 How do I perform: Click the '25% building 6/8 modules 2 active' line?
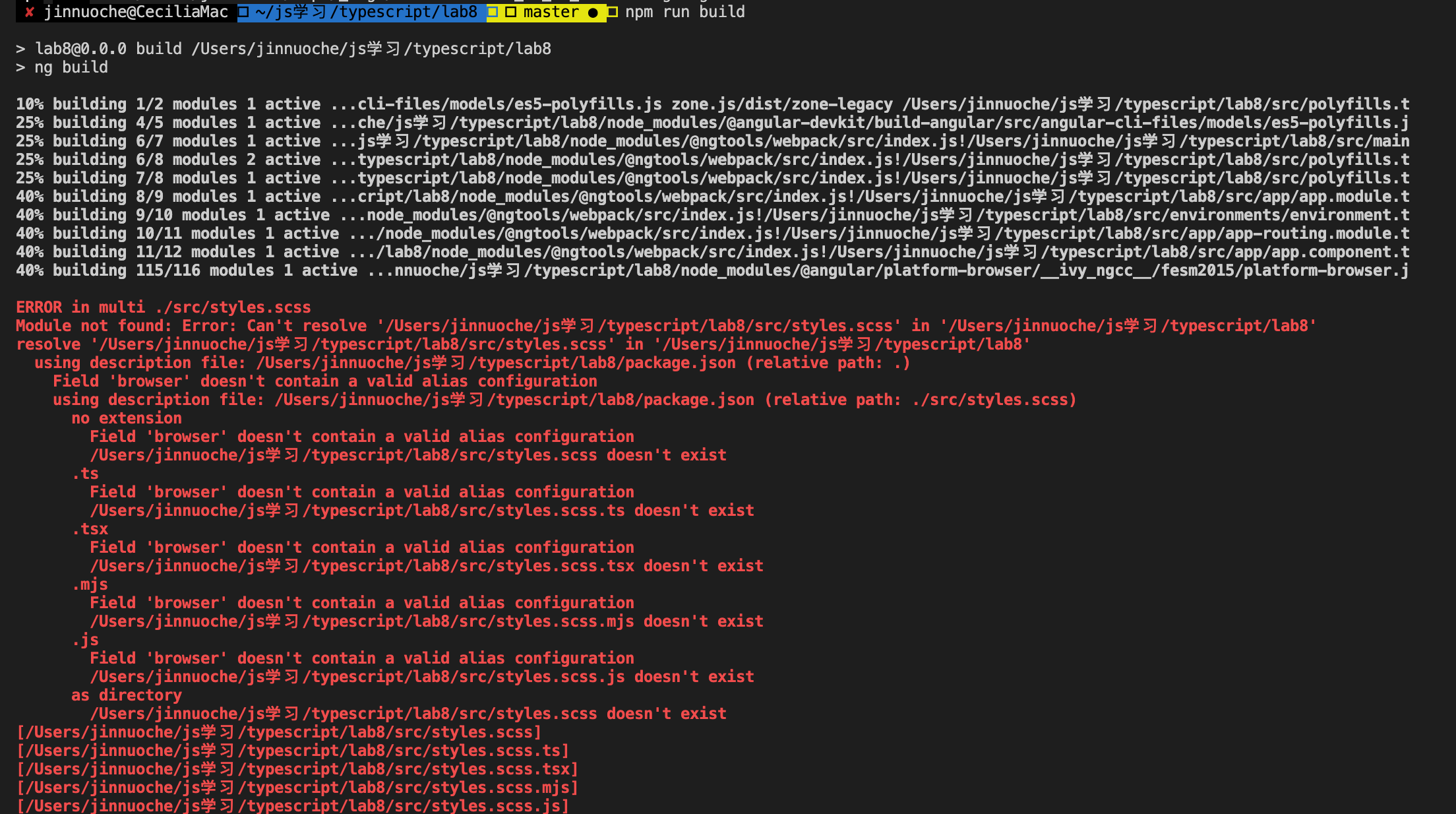[x=713, y=160]
